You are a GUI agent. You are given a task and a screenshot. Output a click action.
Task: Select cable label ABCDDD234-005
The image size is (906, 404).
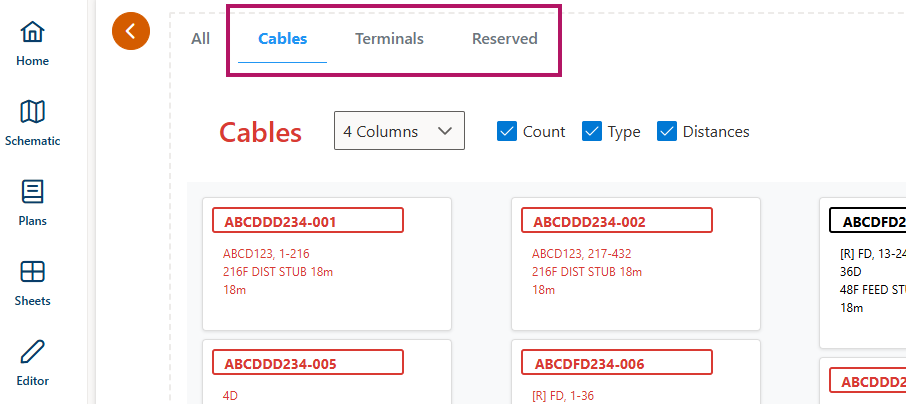(x=308, y=362)
